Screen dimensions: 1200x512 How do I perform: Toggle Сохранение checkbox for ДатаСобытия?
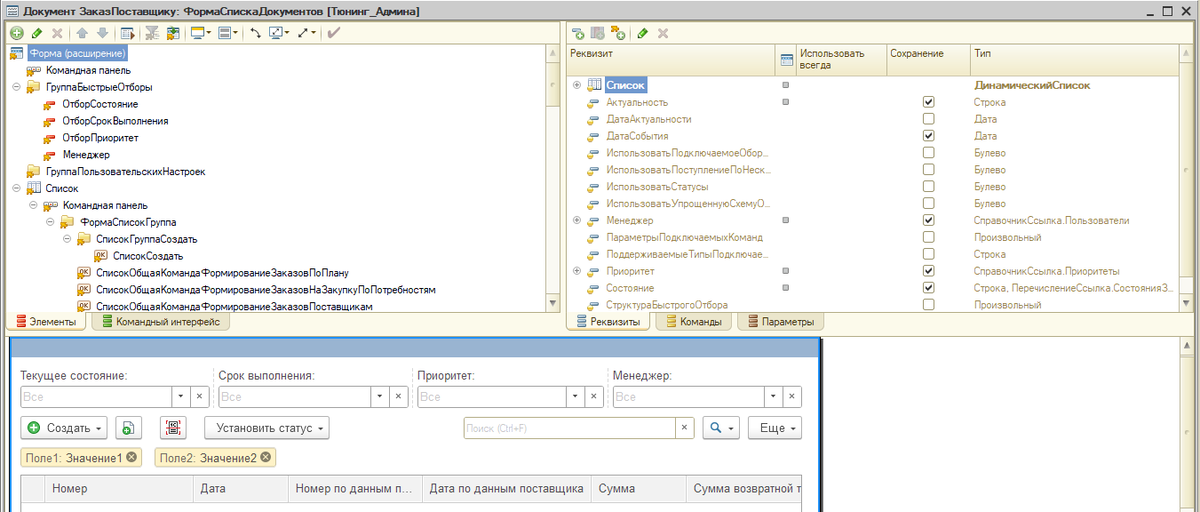pos(929,135)
